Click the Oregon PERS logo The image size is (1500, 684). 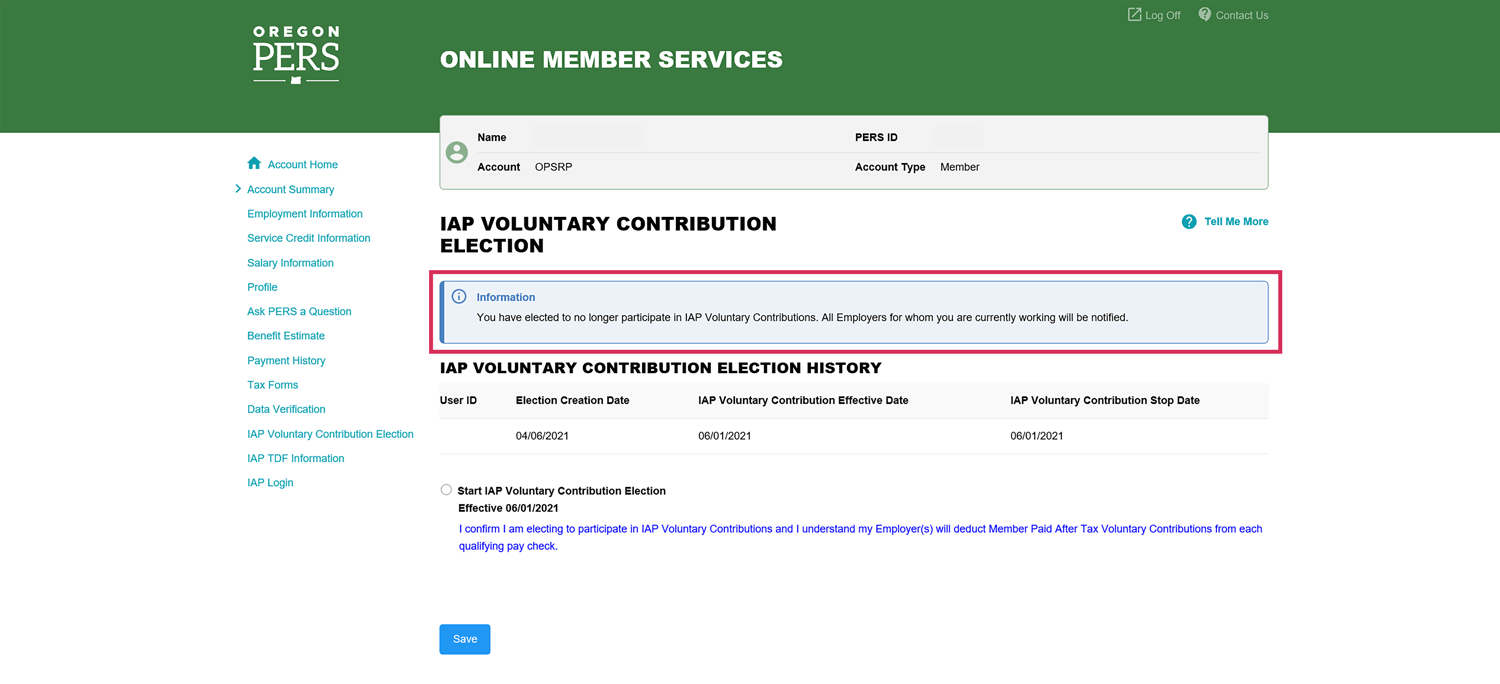[296, 55]
